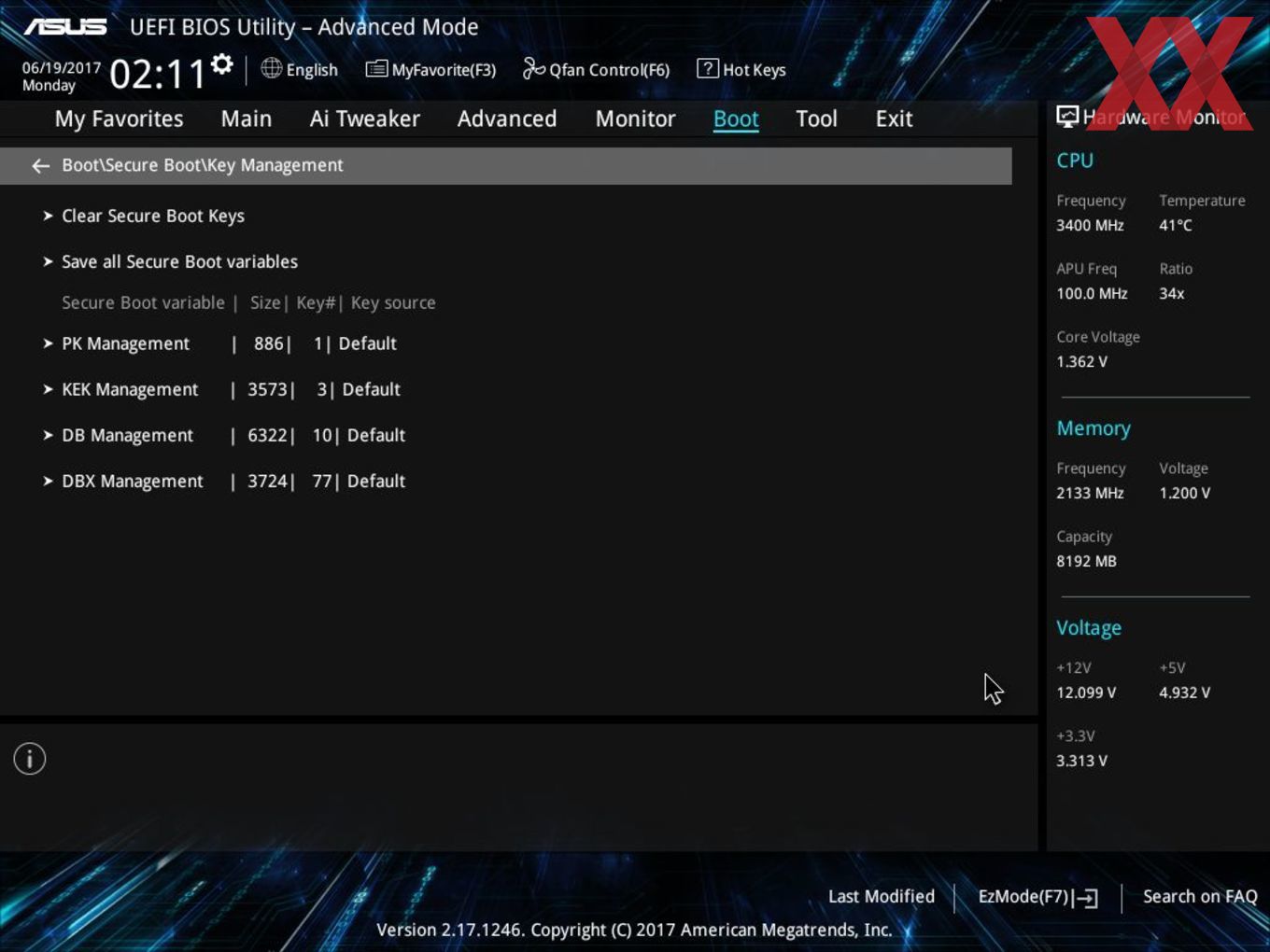Viewport: 1270px width, 952px height.
Task: Click the info circle icon
Action: (30, 759)
